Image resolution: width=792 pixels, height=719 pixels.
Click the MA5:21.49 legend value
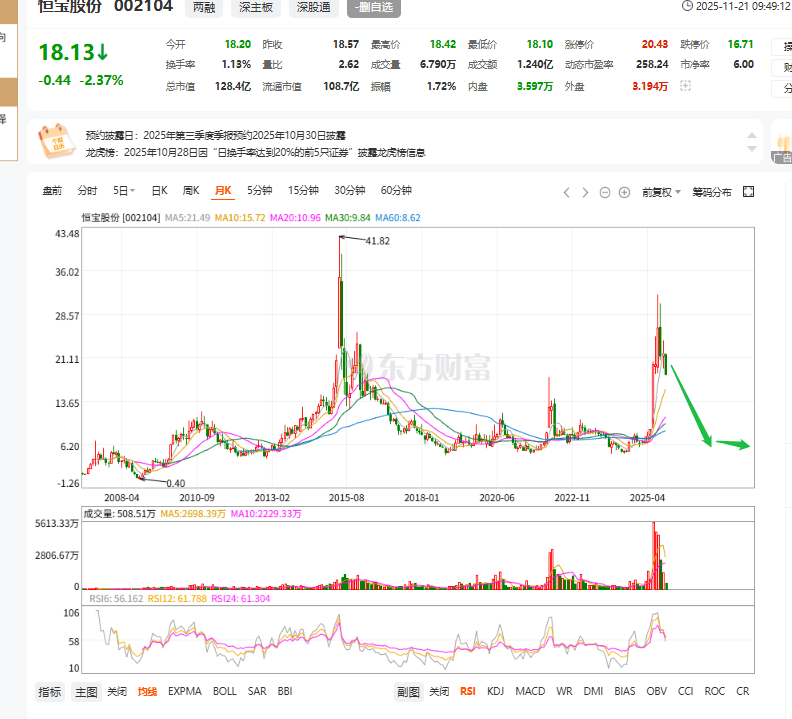187,218
